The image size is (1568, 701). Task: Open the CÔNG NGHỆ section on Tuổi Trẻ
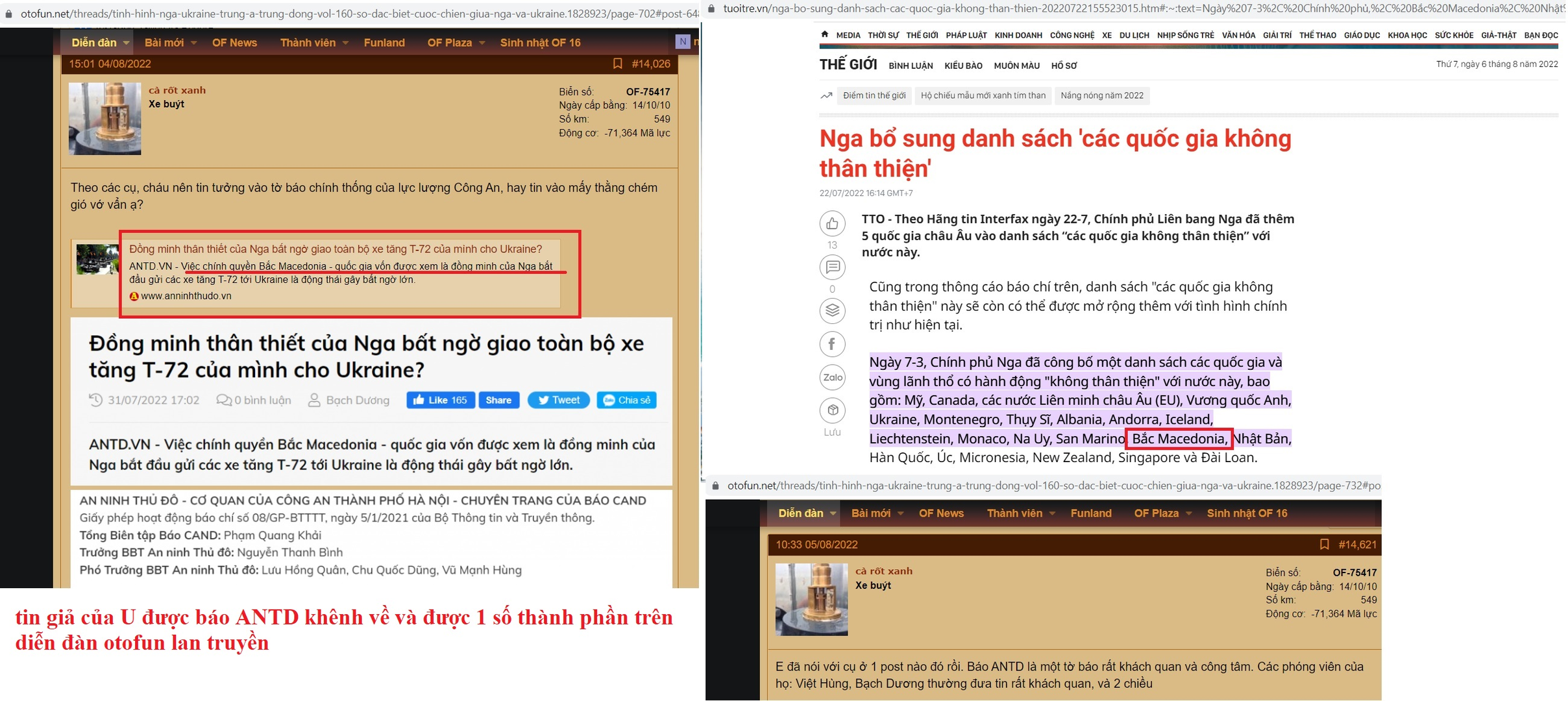(x=1072, y=35)
